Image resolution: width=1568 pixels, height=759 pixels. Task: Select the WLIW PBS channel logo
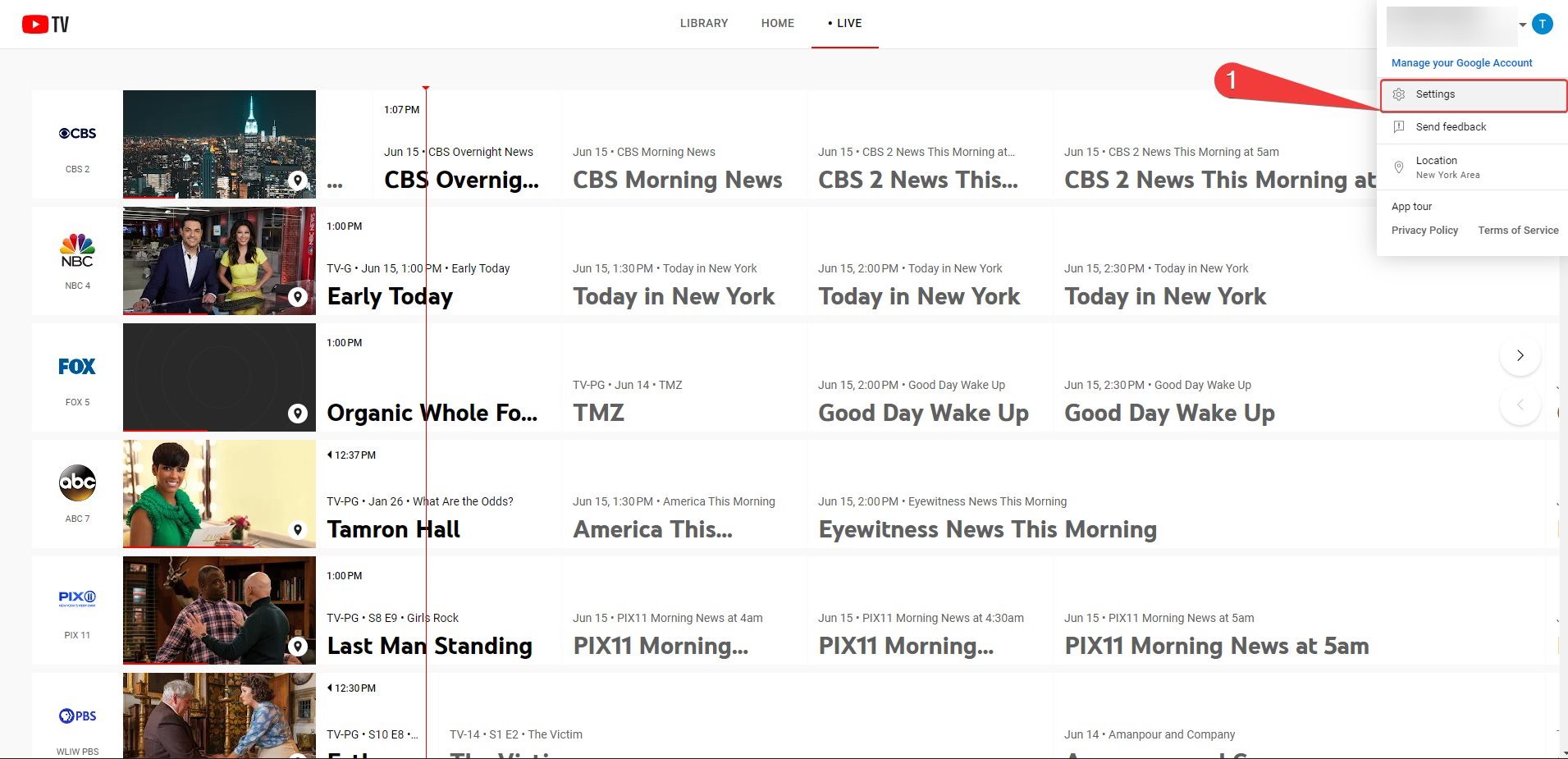click(76, 716)
